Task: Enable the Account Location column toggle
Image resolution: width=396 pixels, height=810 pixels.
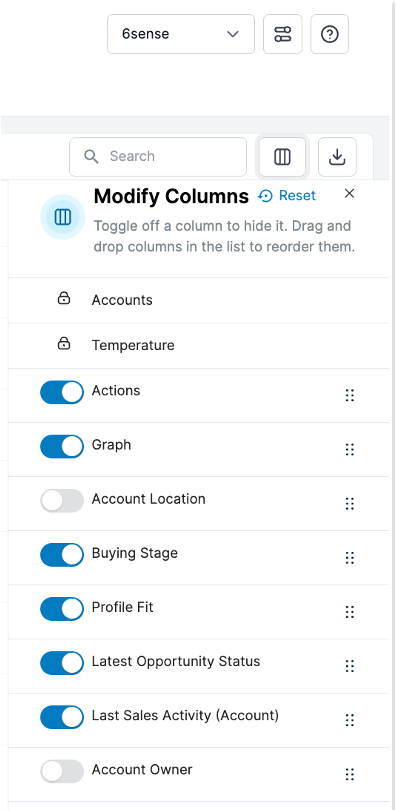Action: click(62, 501)
